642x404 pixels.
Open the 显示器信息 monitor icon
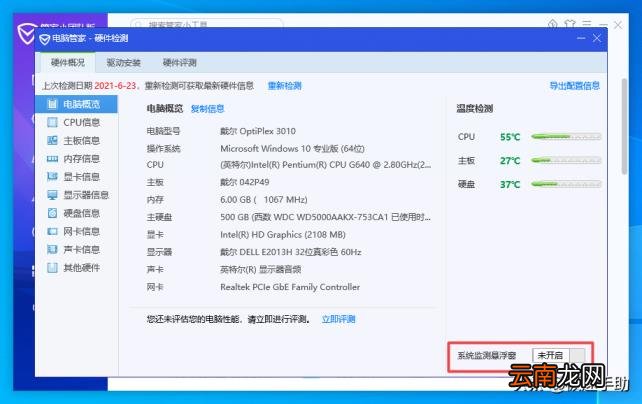pyautogui.click(x=52, y=195)
